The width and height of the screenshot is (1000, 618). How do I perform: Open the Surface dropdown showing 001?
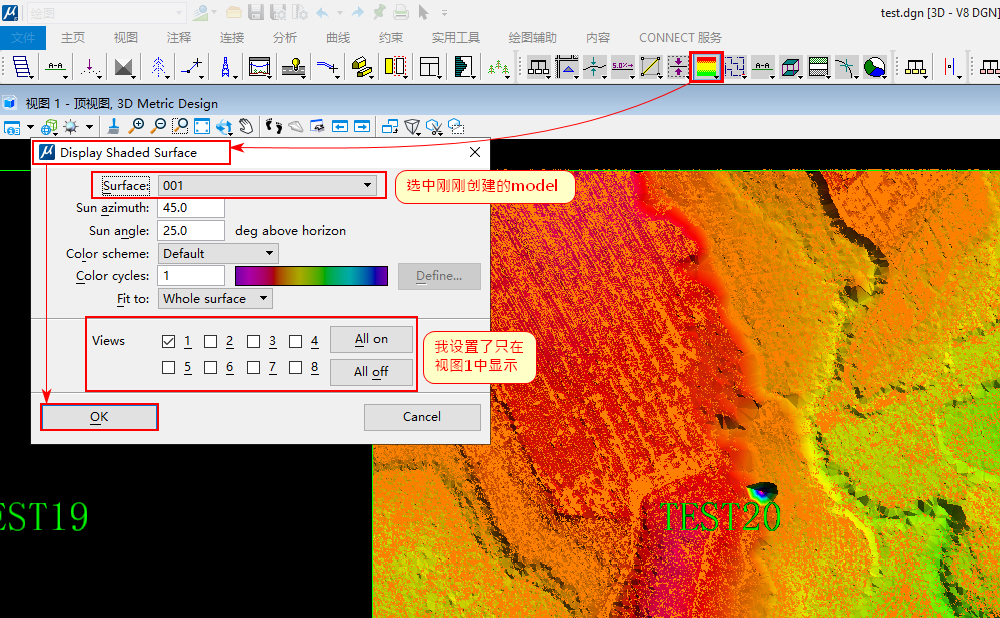click(267, 185)
